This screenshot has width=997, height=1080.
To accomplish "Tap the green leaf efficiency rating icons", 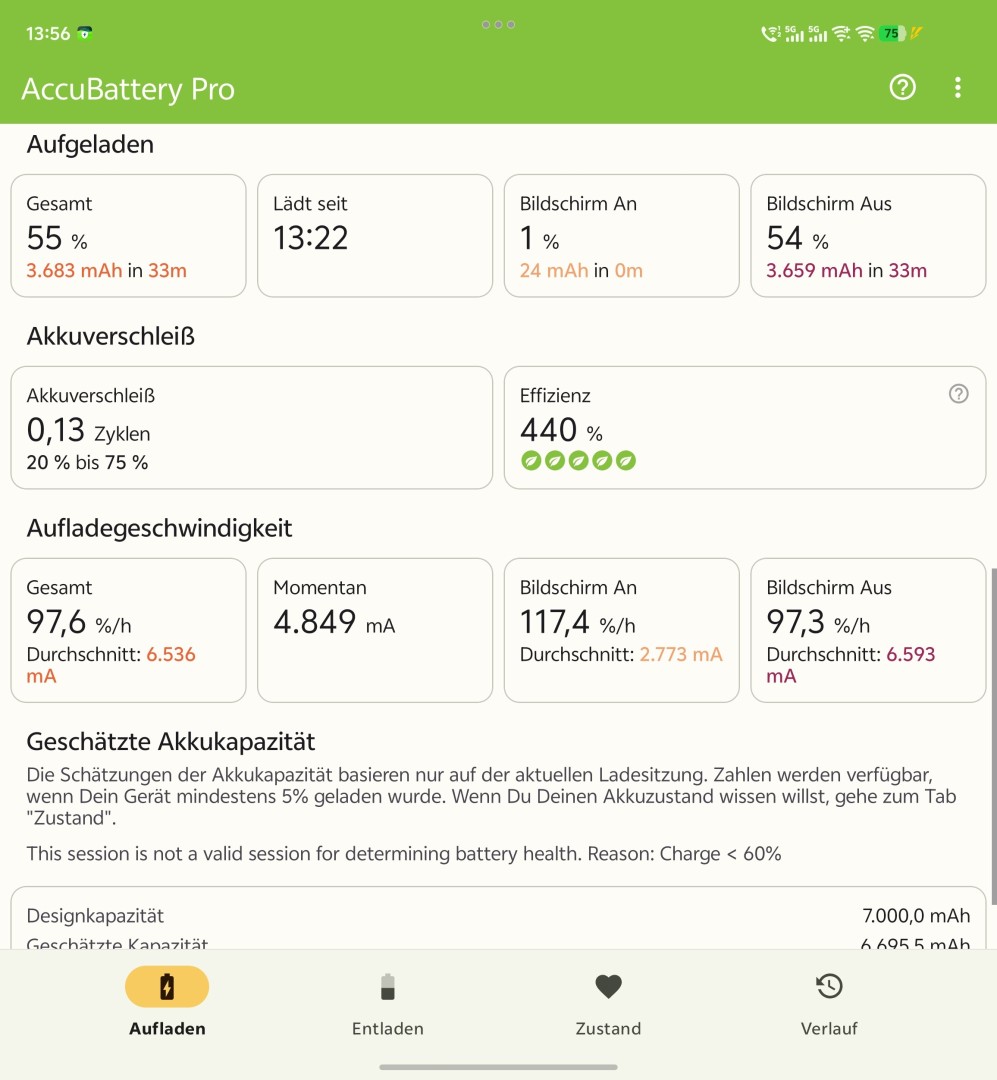I will click(578, 461).
